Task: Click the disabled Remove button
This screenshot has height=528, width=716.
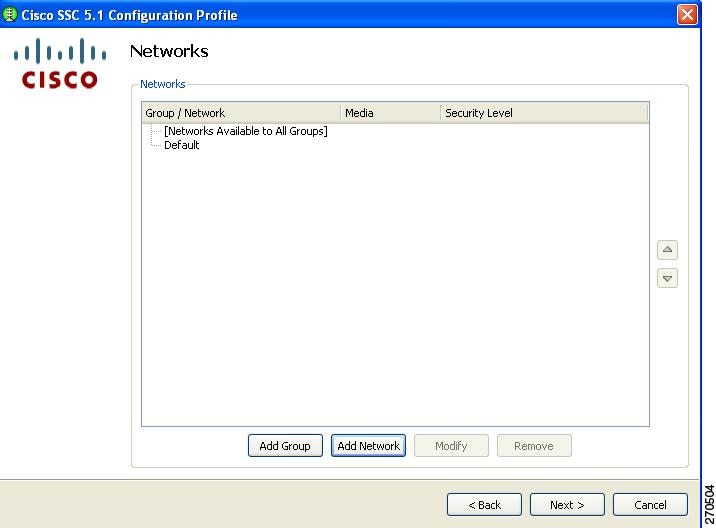Action: (x=534, y=446)
